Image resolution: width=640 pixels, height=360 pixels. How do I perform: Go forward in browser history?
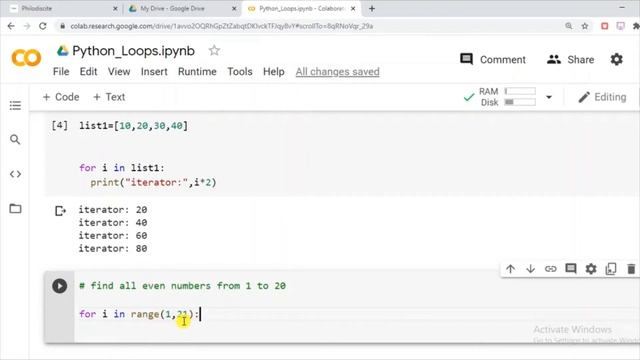(x=27, y=26)
